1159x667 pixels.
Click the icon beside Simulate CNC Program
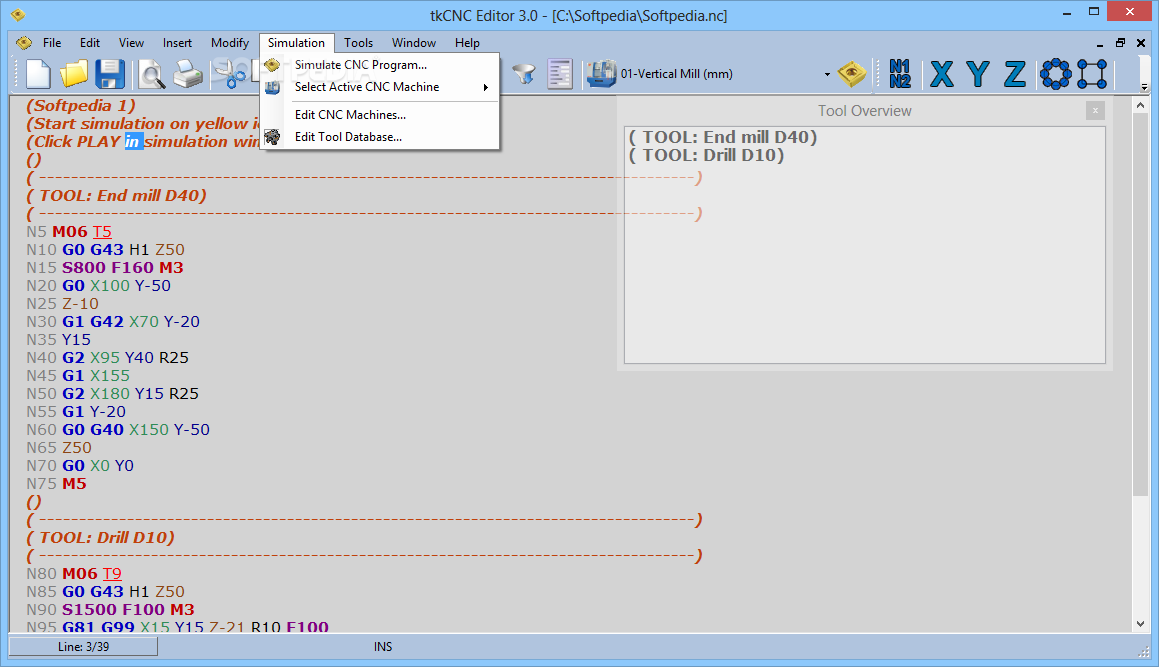coord(273,65)
